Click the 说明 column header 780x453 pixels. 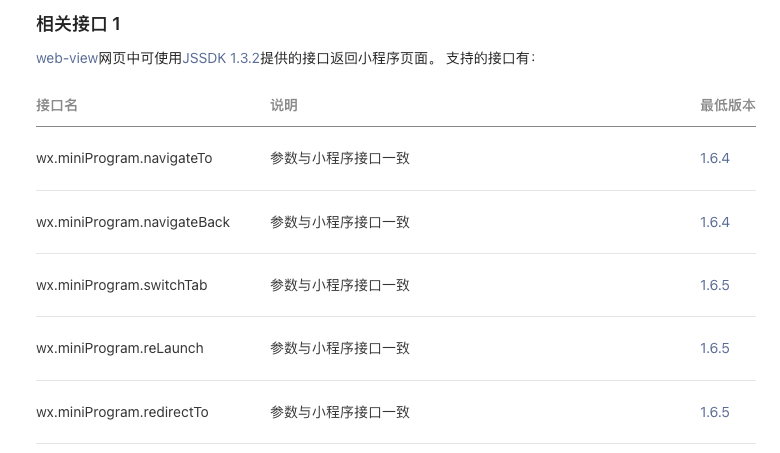(283, 105)
